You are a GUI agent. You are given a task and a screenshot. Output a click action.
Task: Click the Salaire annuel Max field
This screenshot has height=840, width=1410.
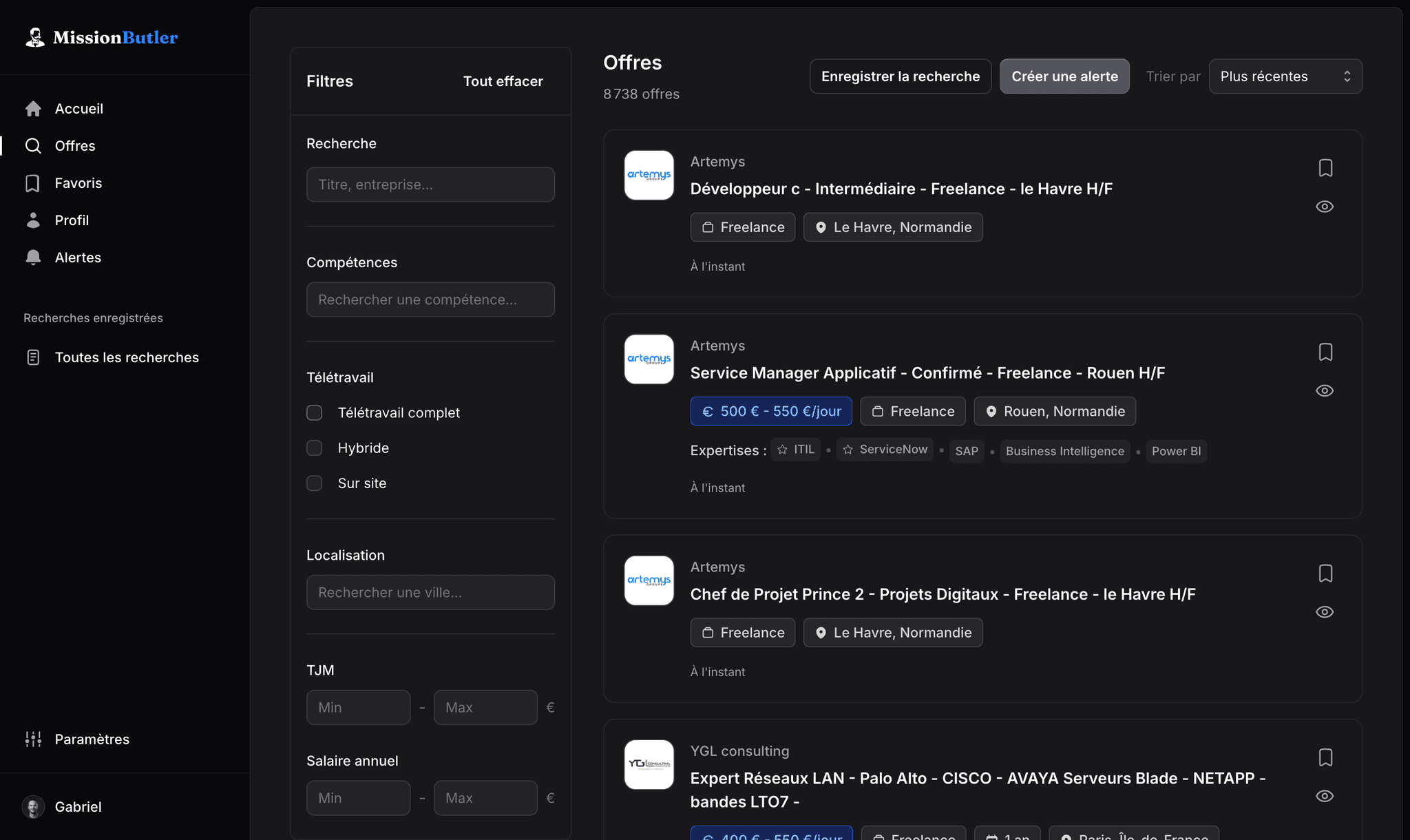click(486, 798)
